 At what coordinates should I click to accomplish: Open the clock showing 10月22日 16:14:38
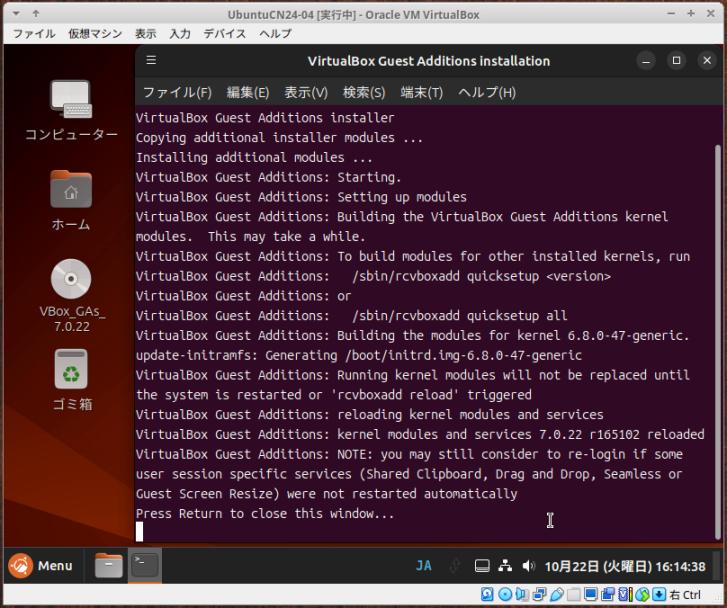pos(625,566)
